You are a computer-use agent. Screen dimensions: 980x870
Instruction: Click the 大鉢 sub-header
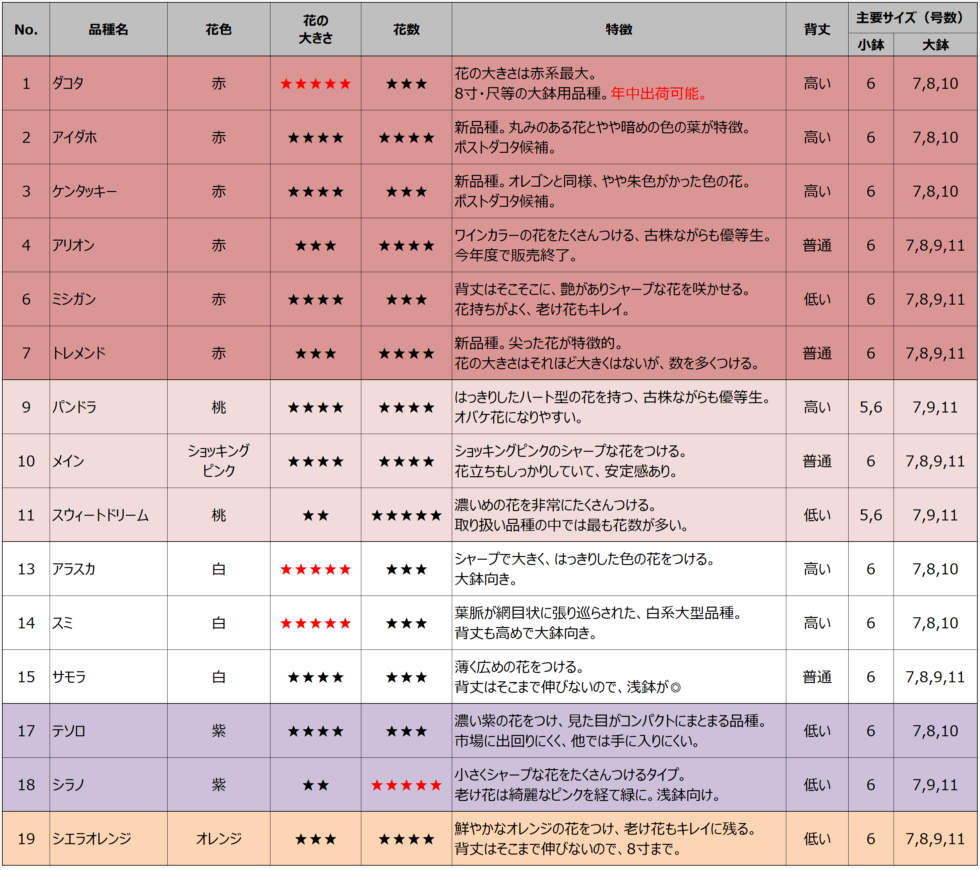[936, 44]
